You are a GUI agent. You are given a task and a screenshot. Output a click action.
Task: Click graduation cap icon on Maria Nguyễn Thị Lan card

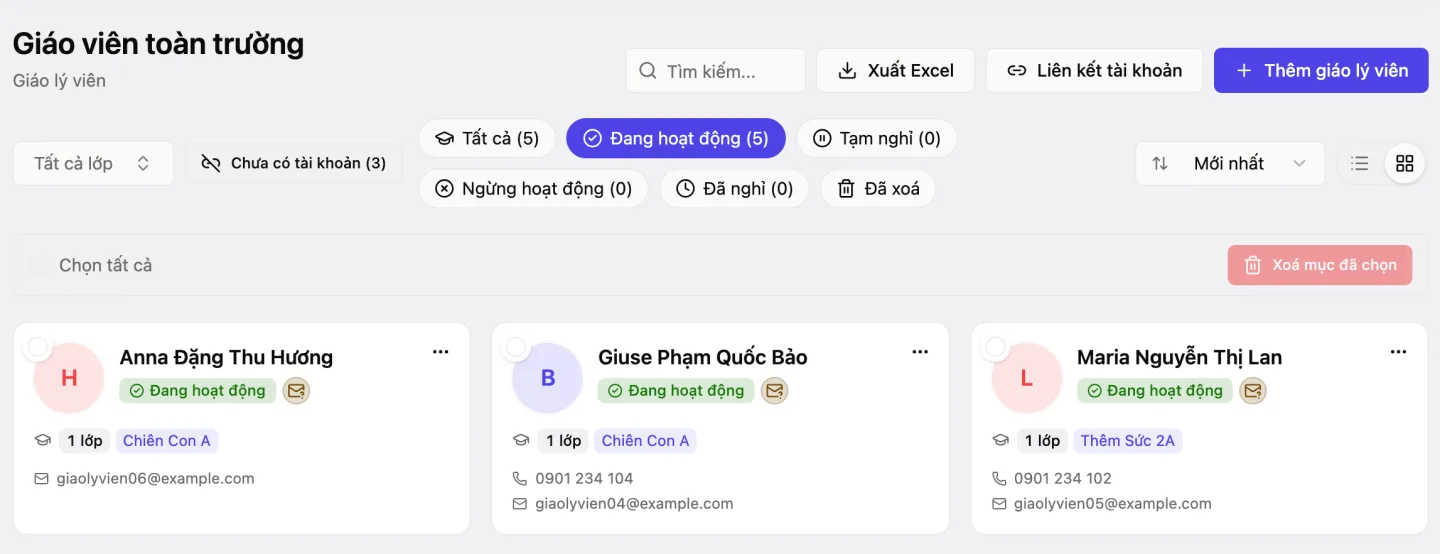point(1000,441)
